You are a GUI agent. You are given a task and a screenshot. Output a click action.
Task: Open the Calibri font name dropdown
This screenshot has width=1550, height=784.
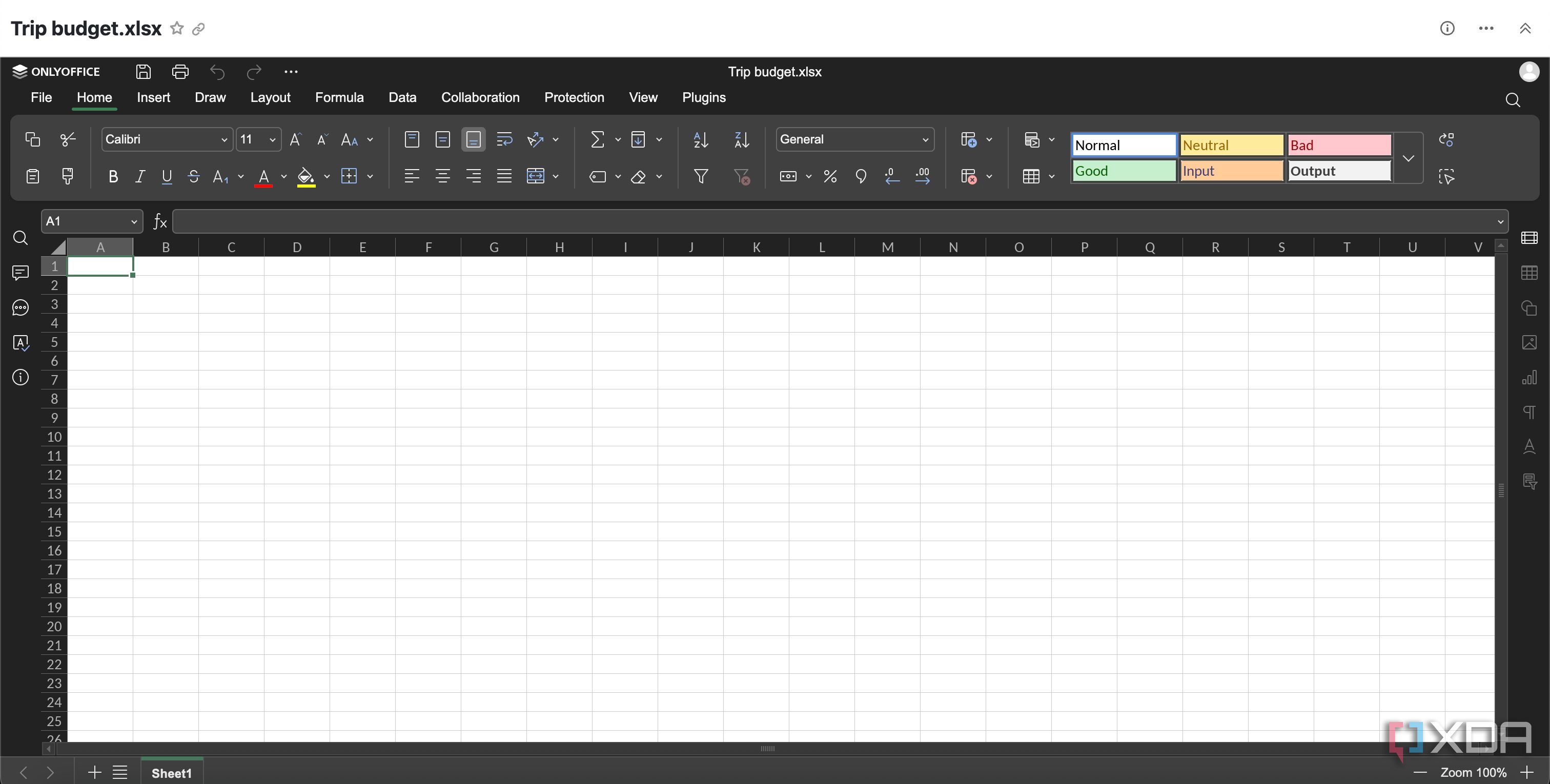(x=225, y=139)
